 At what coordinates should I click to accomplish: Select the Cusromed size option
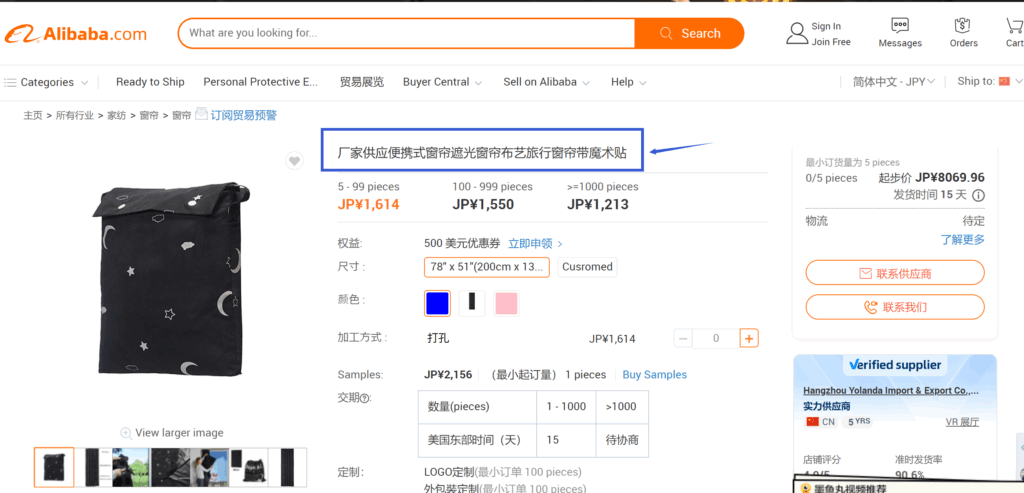click(587, 267)
